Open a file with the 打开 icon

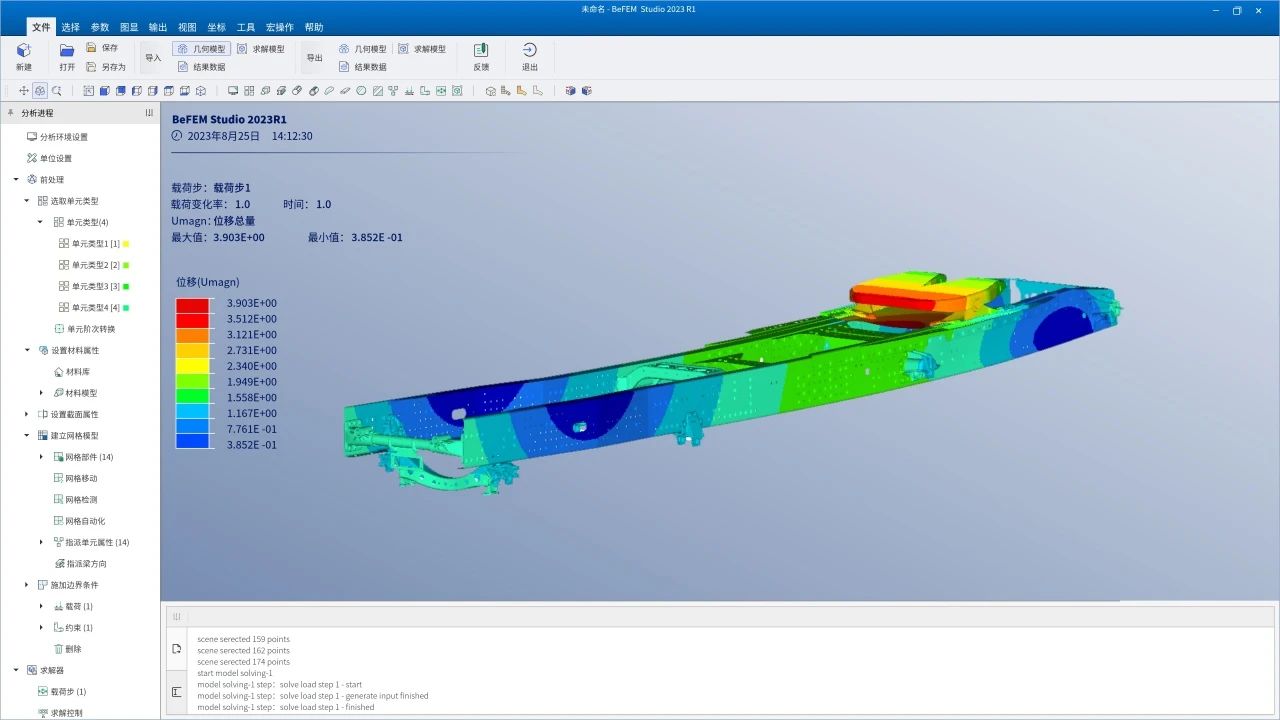(67, 51)
